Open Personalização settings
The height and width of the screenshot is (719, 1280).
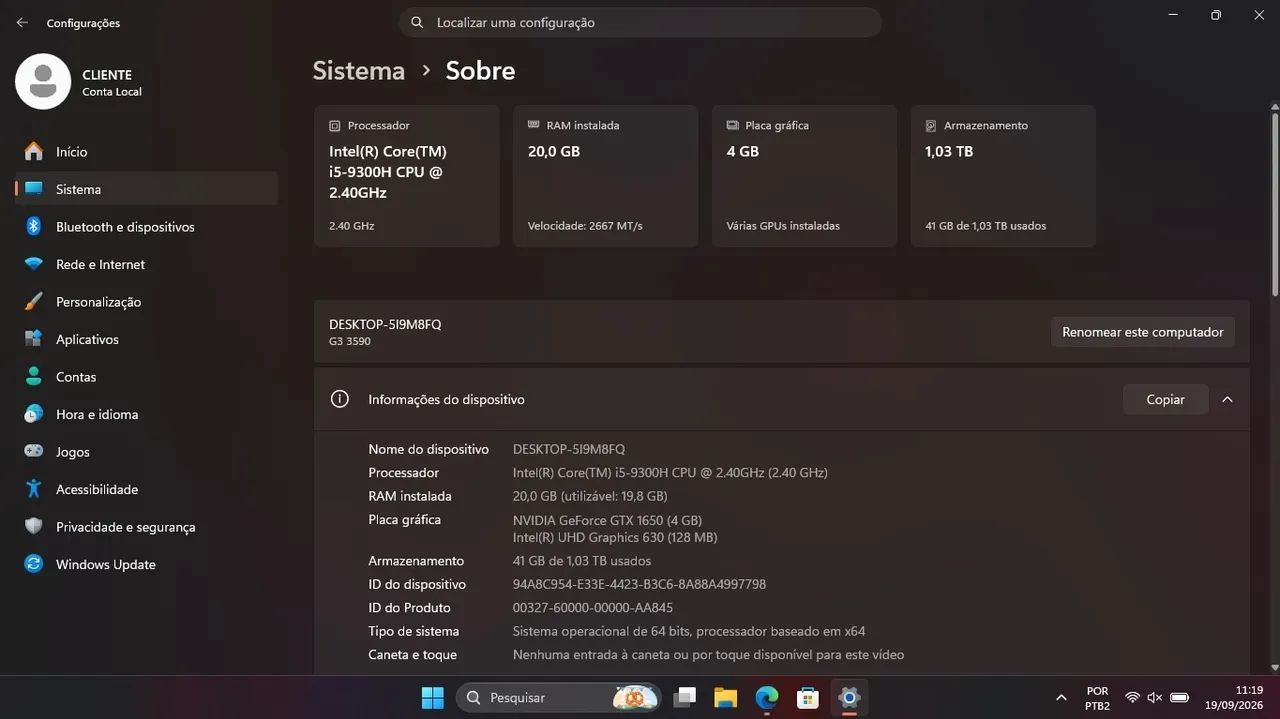[x=146, y=301]
